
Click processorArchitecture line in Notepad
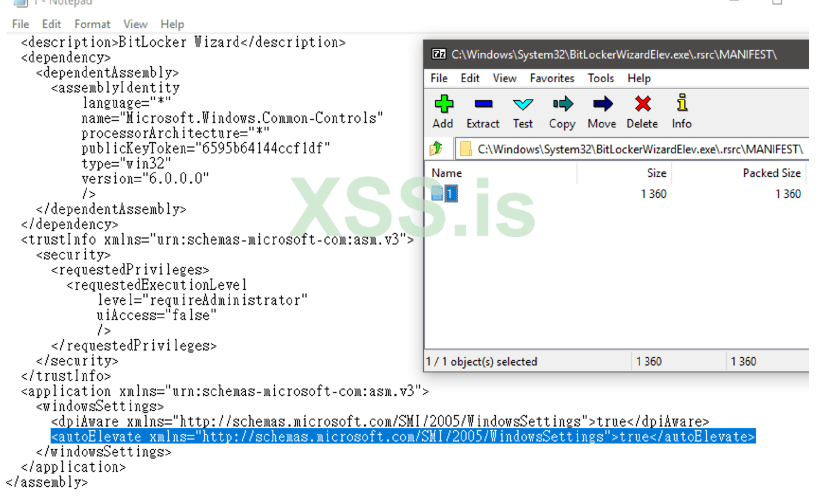click(176, 133)
